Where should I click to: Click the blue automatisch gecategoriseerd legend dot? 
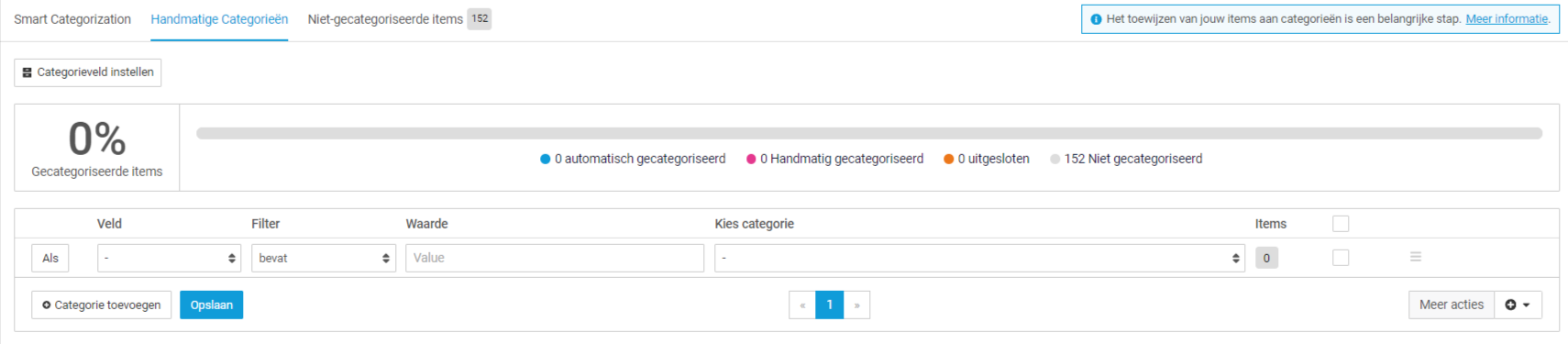pyautogui.click(x=545, y=159)
